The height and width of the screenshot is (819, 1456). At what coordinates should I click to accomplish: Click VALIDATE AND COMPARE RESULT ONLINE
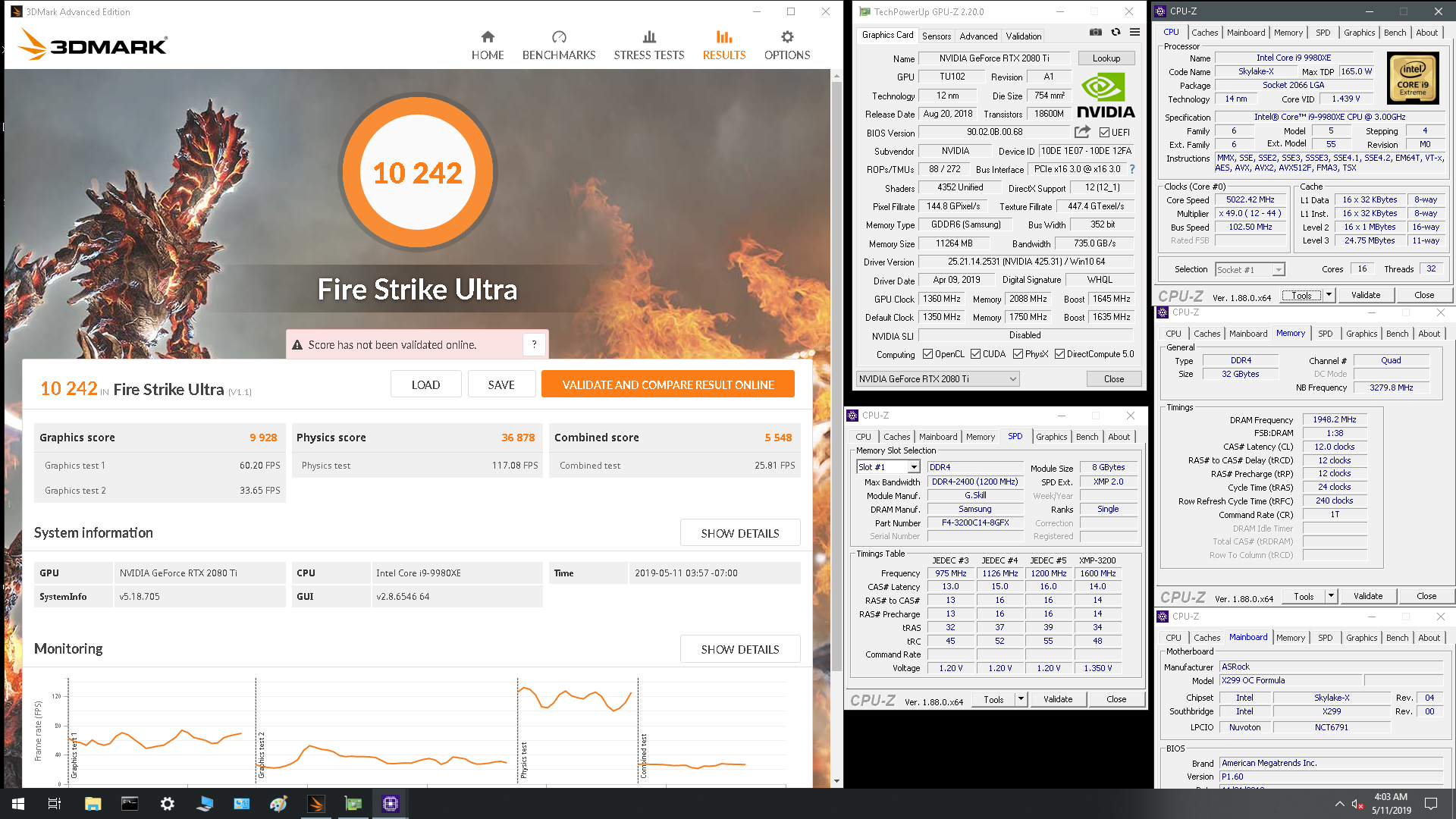668,384
